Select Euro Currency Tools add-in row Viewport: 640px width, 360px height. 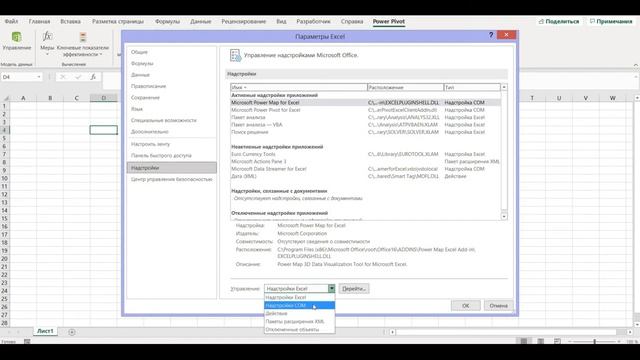pos(365,154)
